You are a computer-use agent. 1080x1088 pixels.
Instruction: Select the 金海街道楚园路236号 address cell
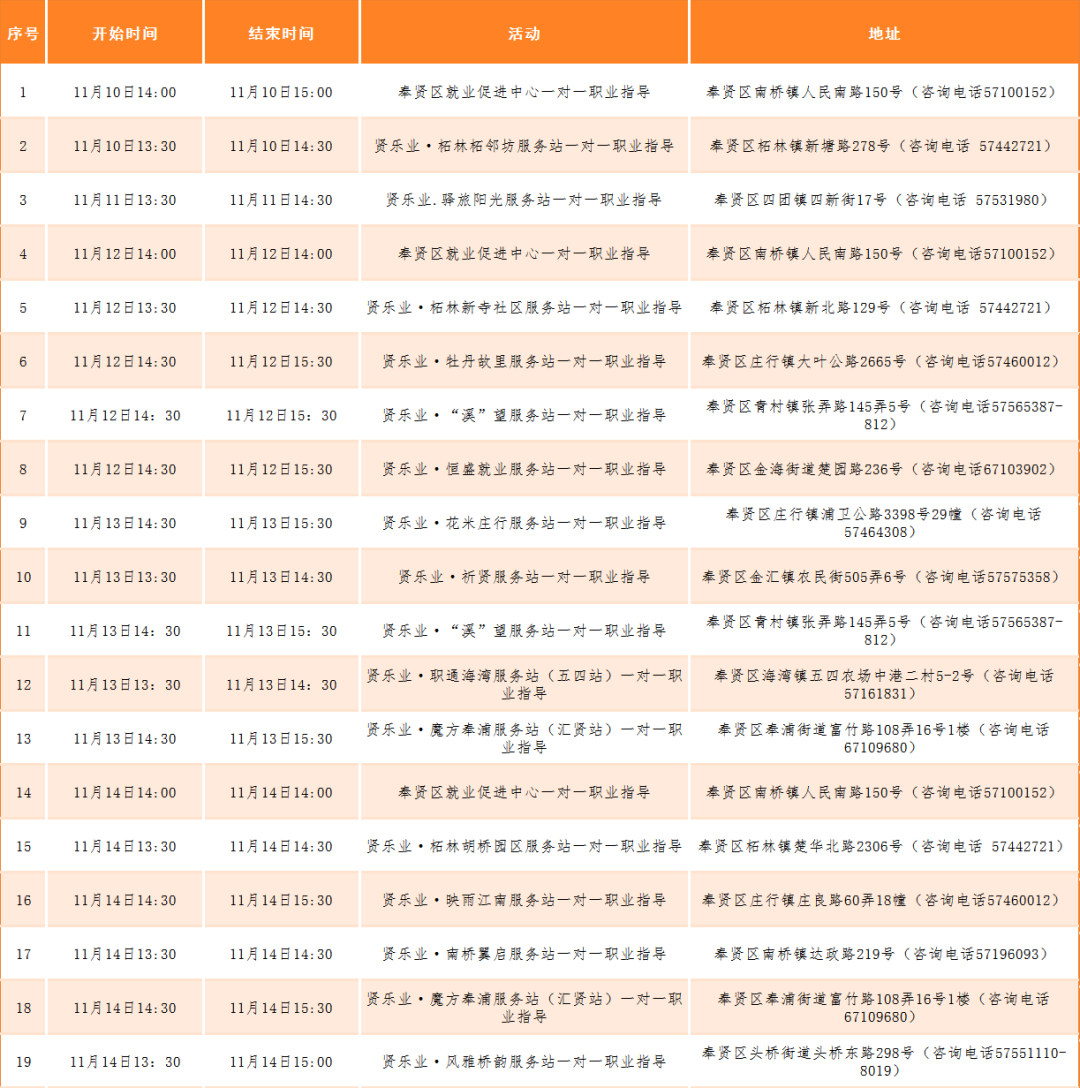[x=884, y=470]
